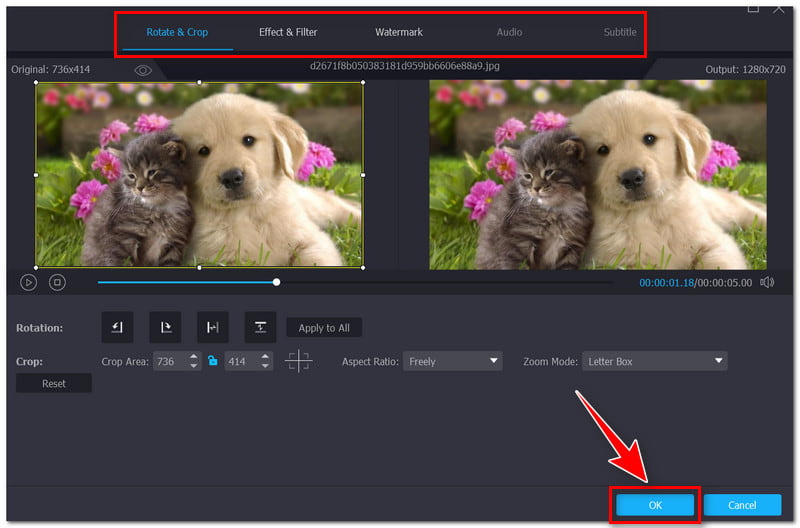Toggle the crop aspect lock icon
Image resolution: width=800 pixels, height=528 pixels.
click(x=212, y=361)
